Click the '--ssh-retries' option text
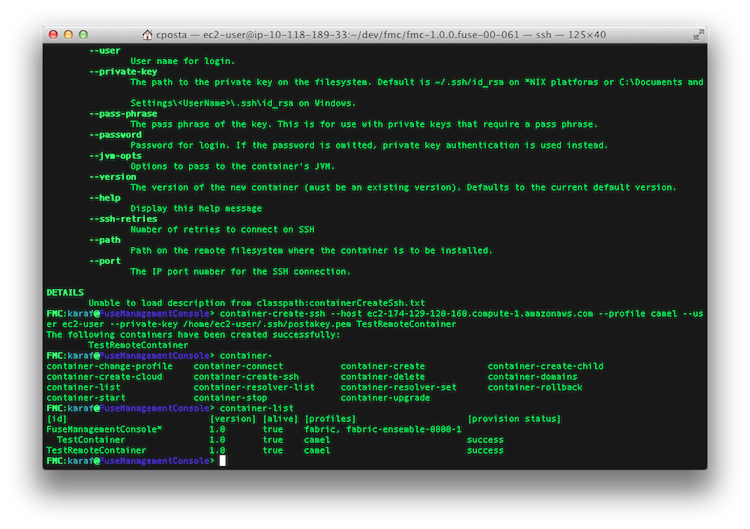 (x=123, y=219)
